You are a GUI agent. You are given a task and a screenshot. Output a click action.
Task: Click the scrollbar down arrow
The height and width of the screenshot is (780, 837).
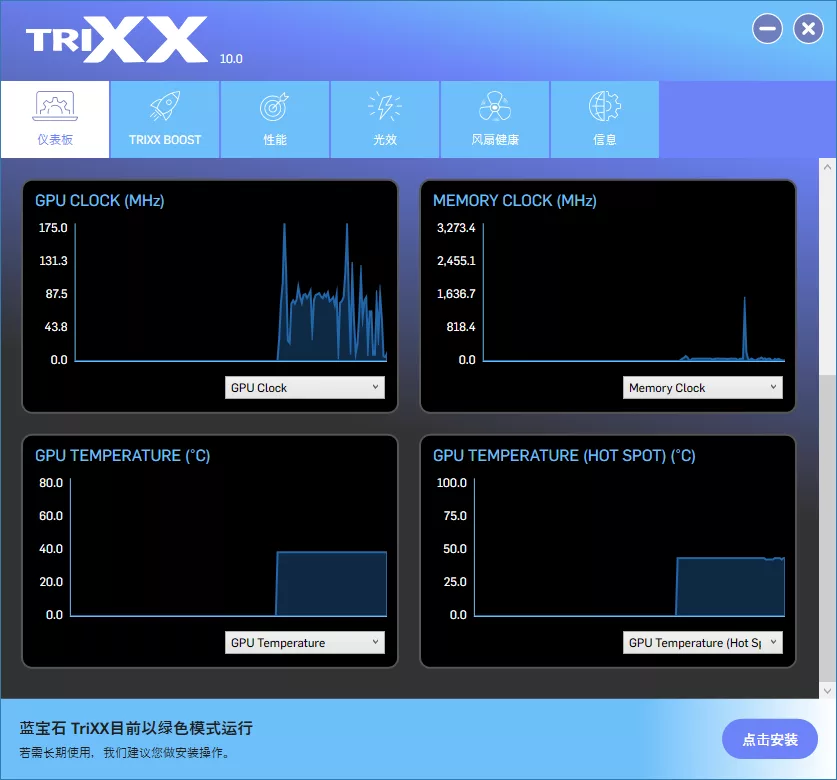coord(827,691)
